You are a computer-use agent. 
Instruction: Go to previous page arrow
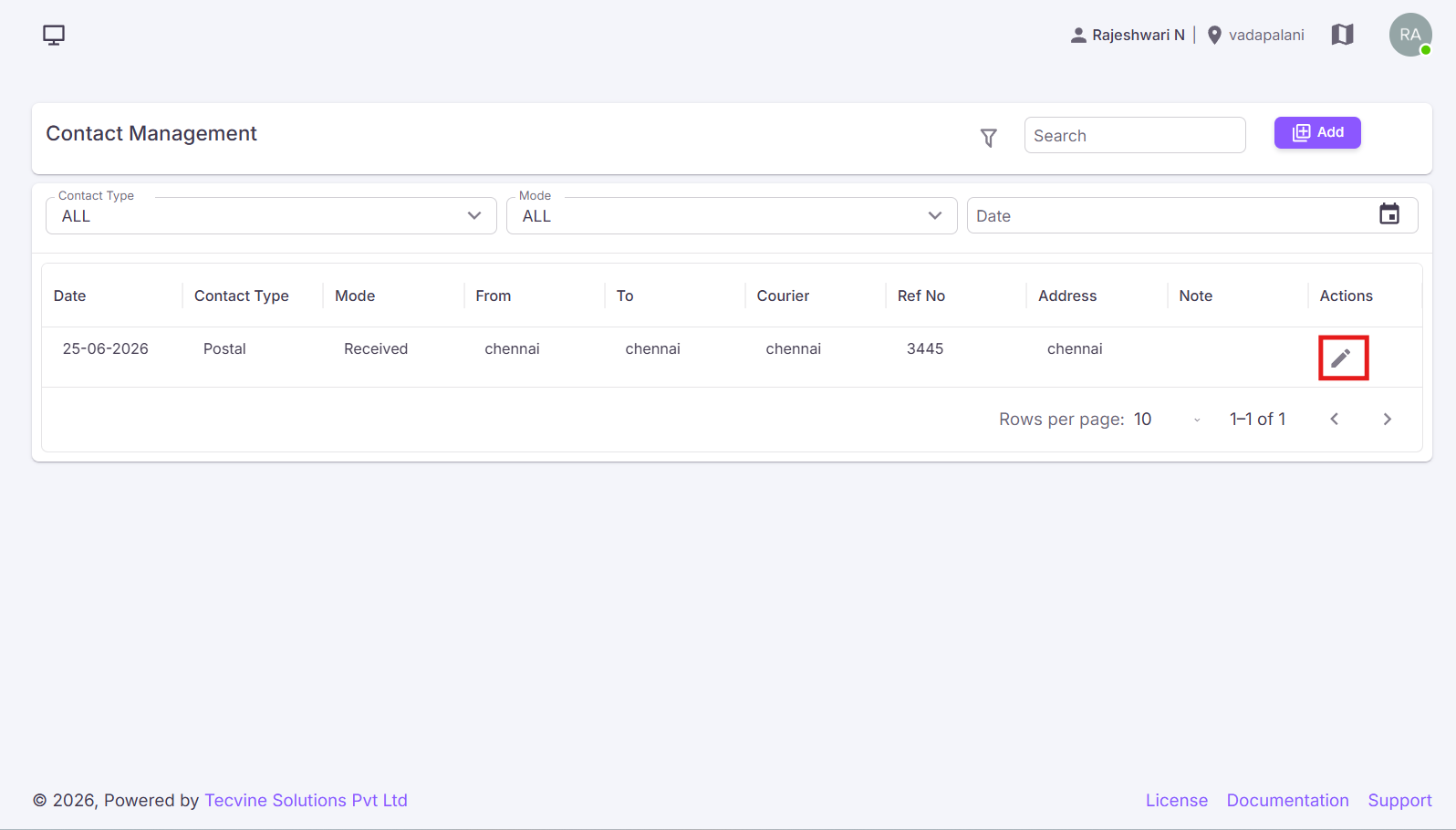(x=1334, y=420)
